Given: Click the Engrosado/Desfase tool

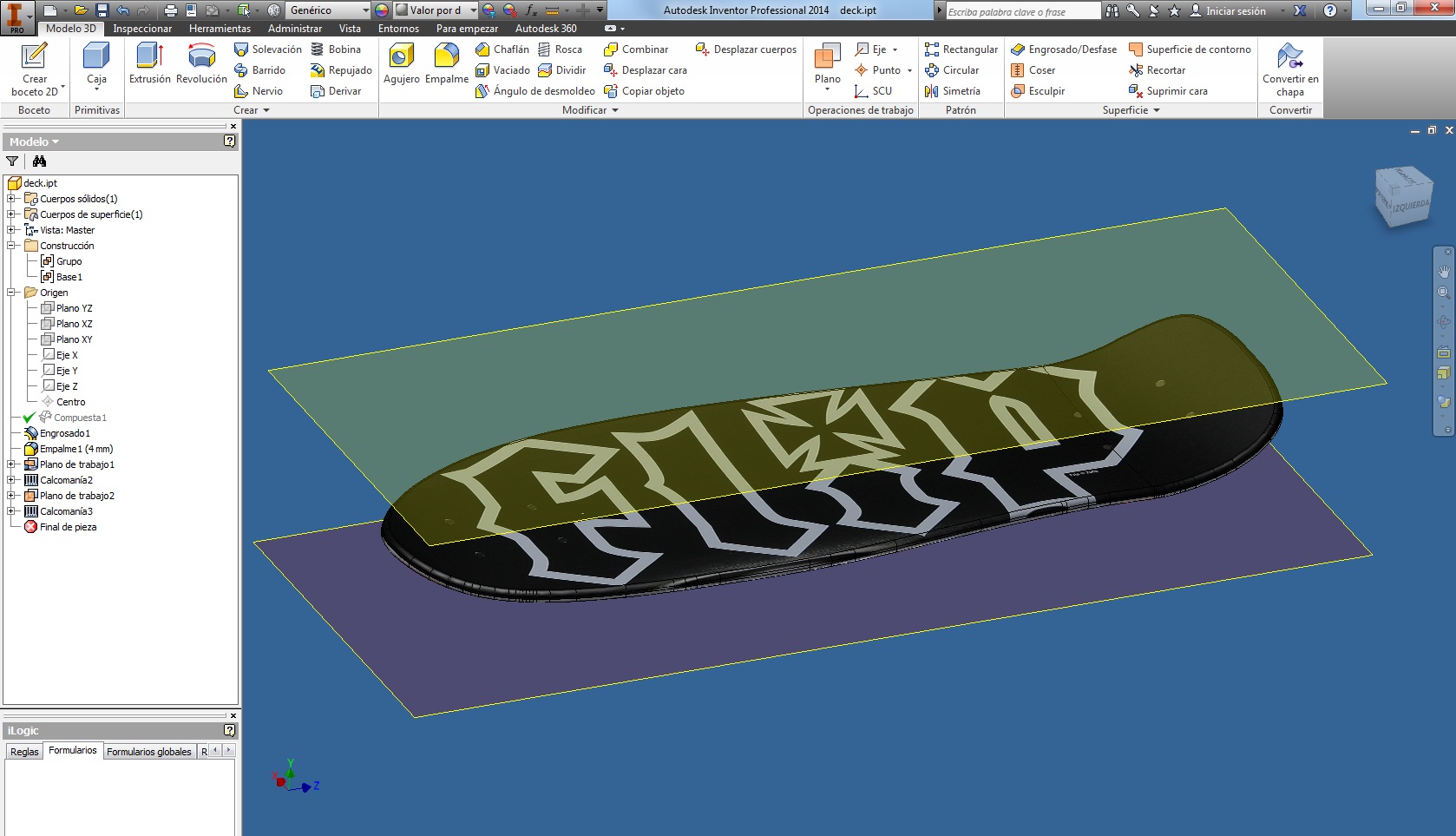Looking at the screenshot, I should tap(1064, 49).
